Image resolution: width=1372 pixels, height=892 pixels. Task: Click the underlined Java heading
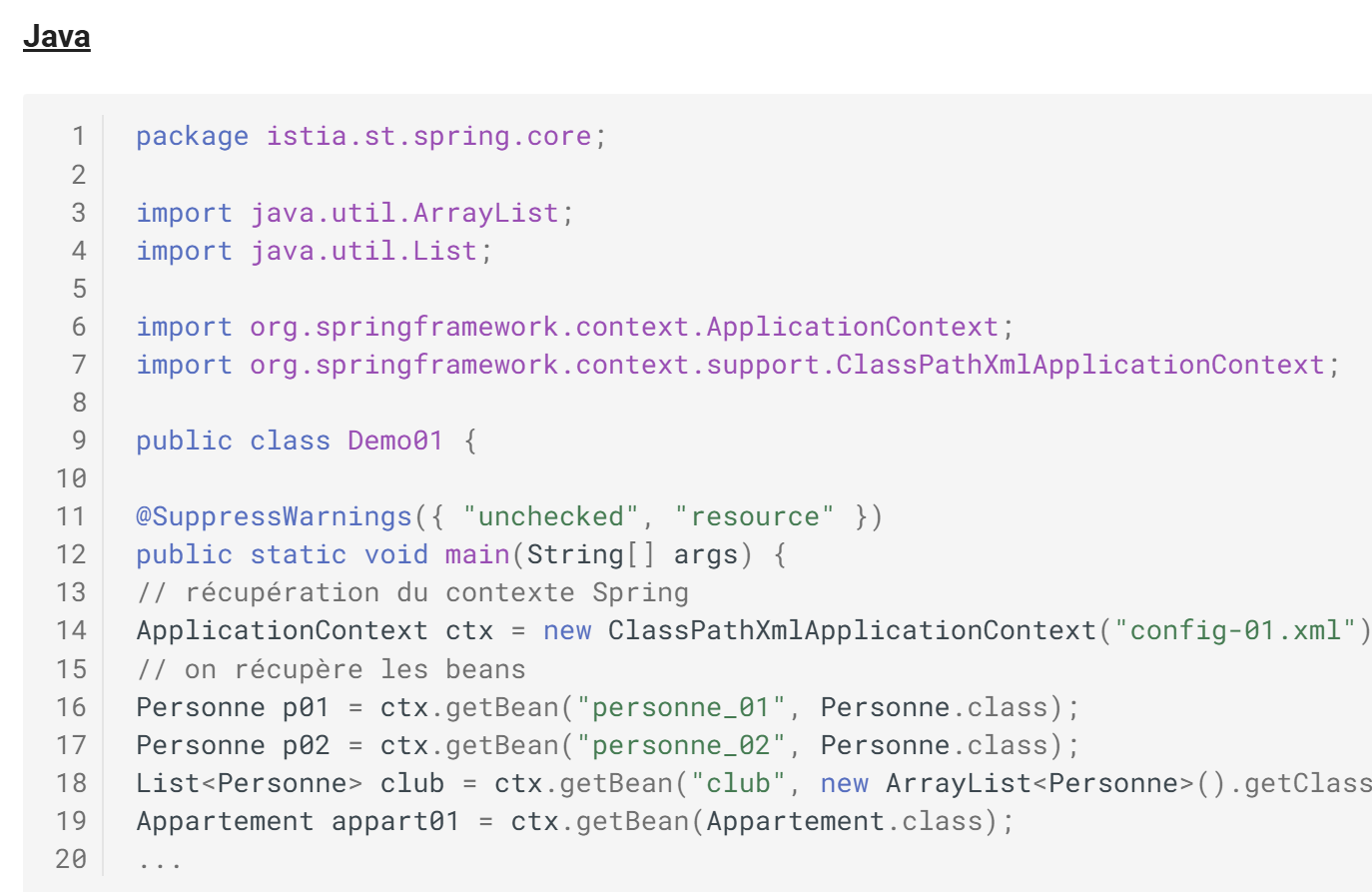click(57, 37)
